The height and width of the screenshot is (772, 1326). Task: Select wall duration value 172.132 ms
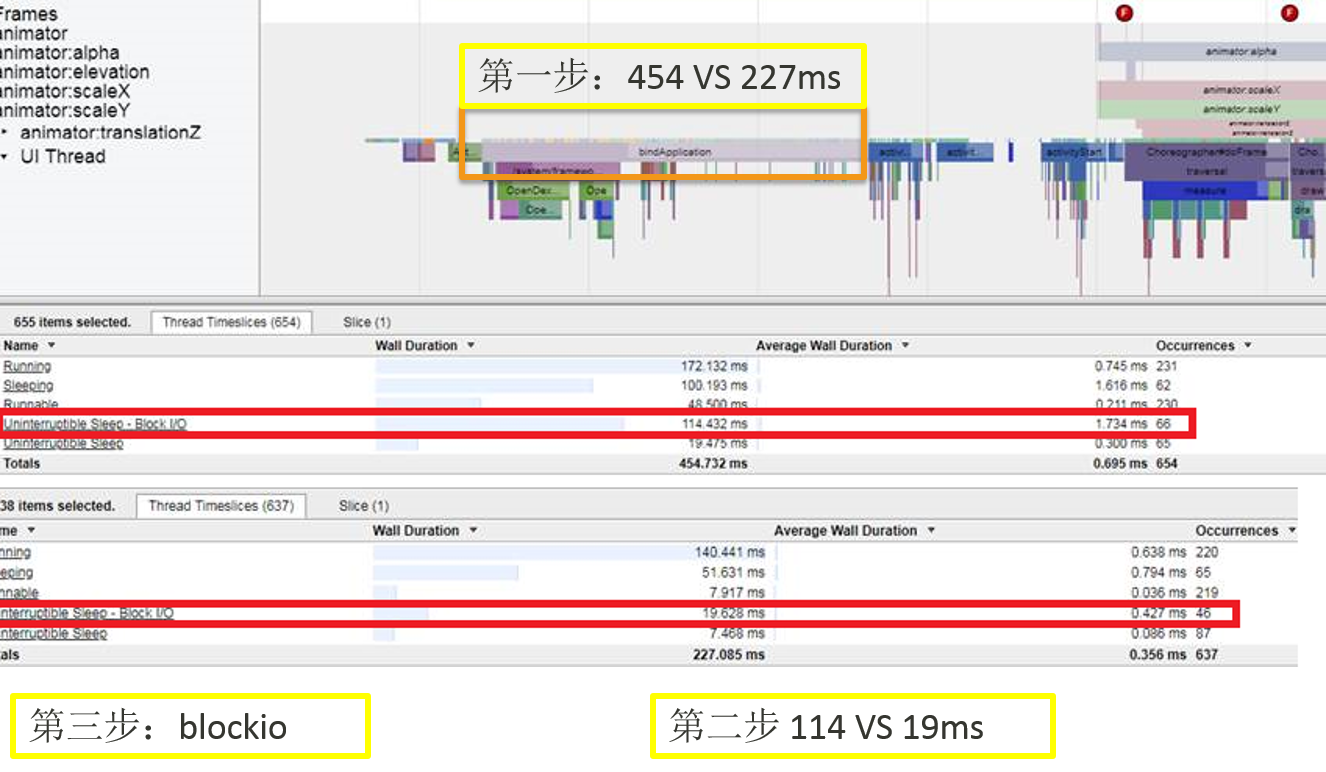714,366
